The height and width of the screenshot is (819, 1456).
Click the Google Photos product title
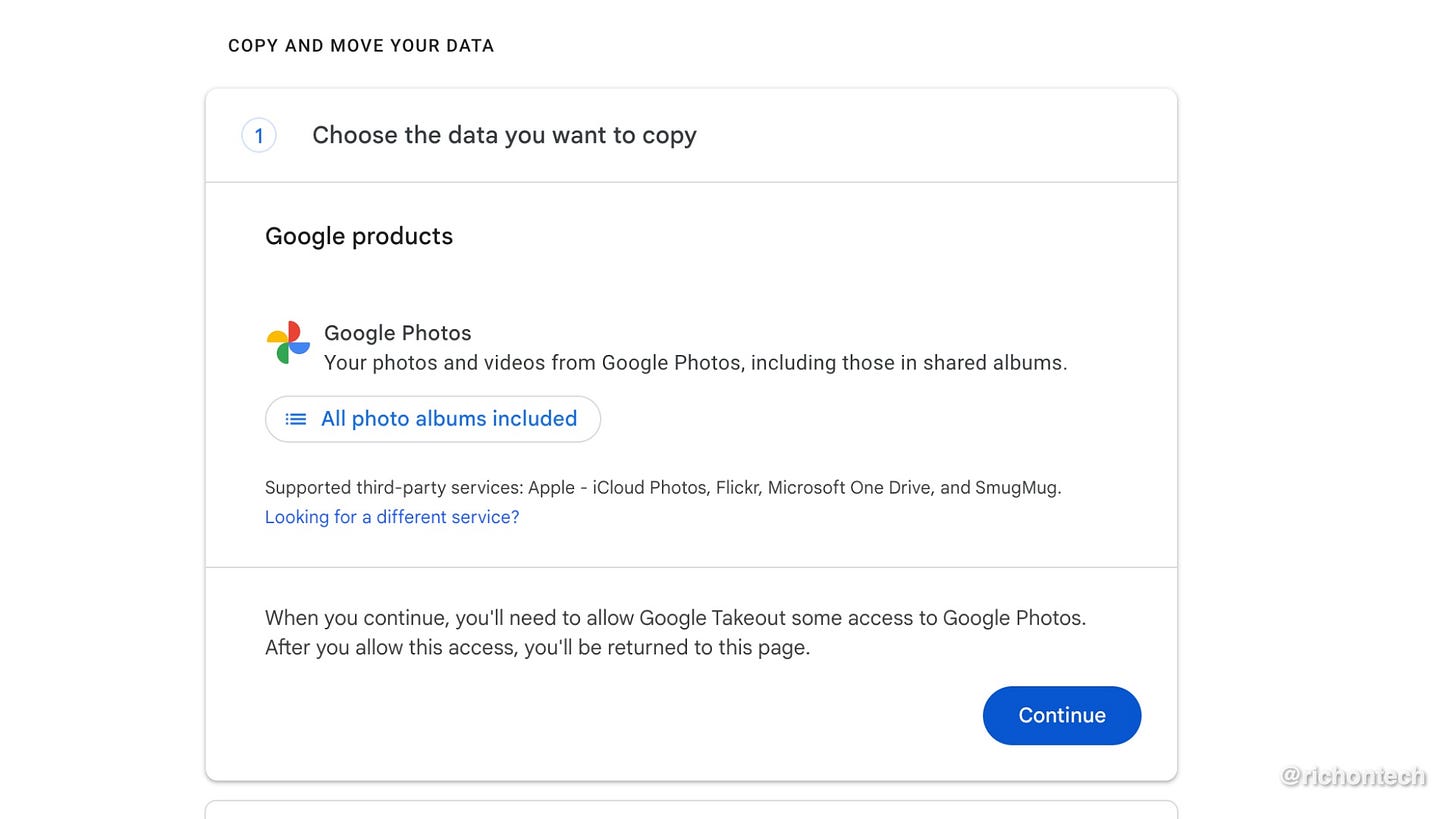click(397, 333)
